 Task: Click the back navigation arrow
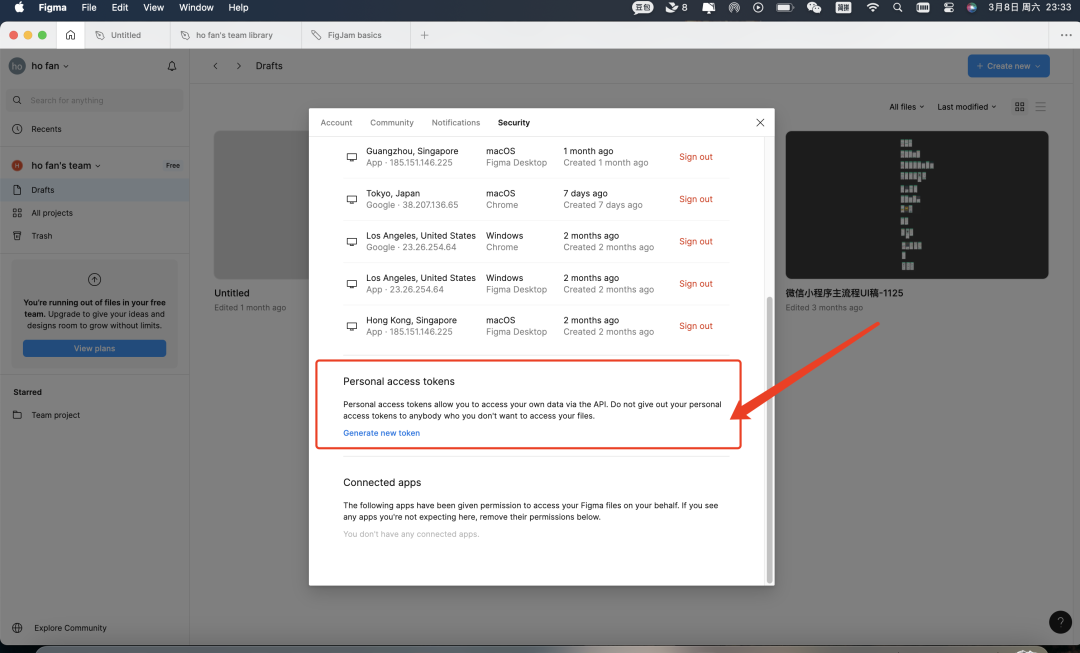pyautogui.click(x=216, y=66)
